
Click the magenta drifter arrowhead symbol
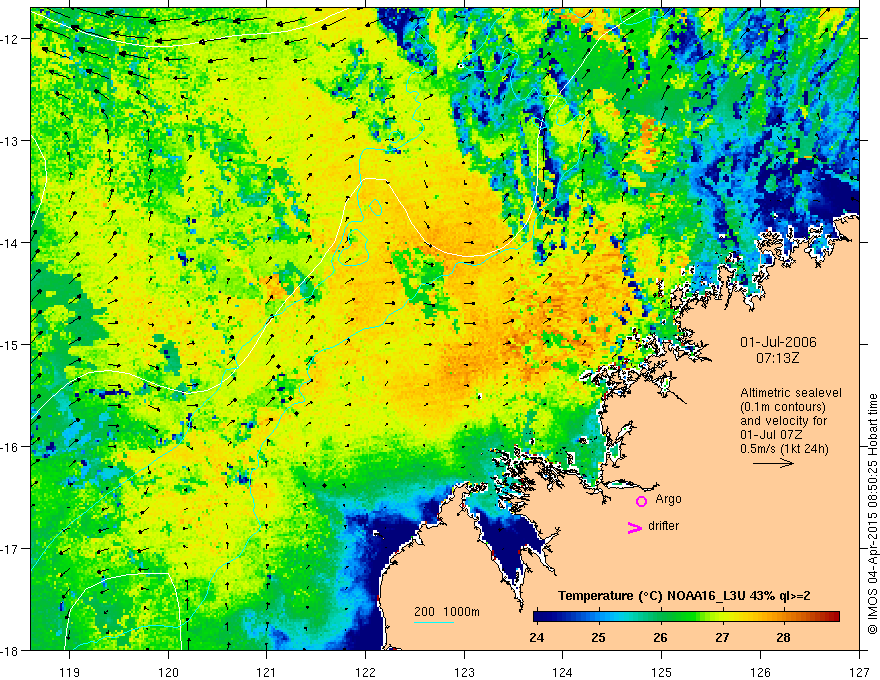(634, 527)
